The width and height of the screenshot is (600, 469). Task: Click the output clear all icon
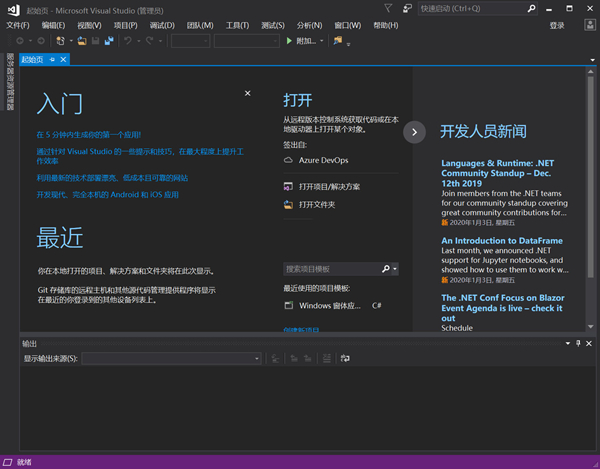[x=327, y=358]
